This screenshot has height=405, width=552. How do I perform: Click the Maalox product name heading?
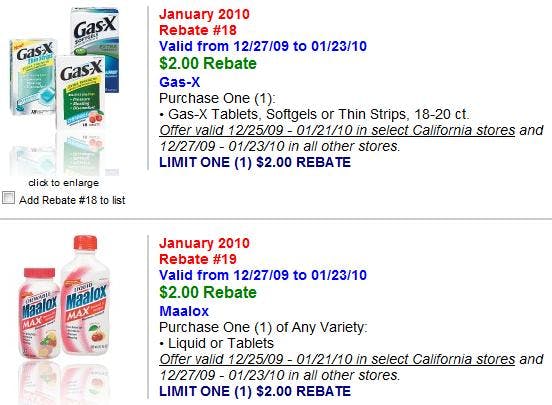pos(184,311)
